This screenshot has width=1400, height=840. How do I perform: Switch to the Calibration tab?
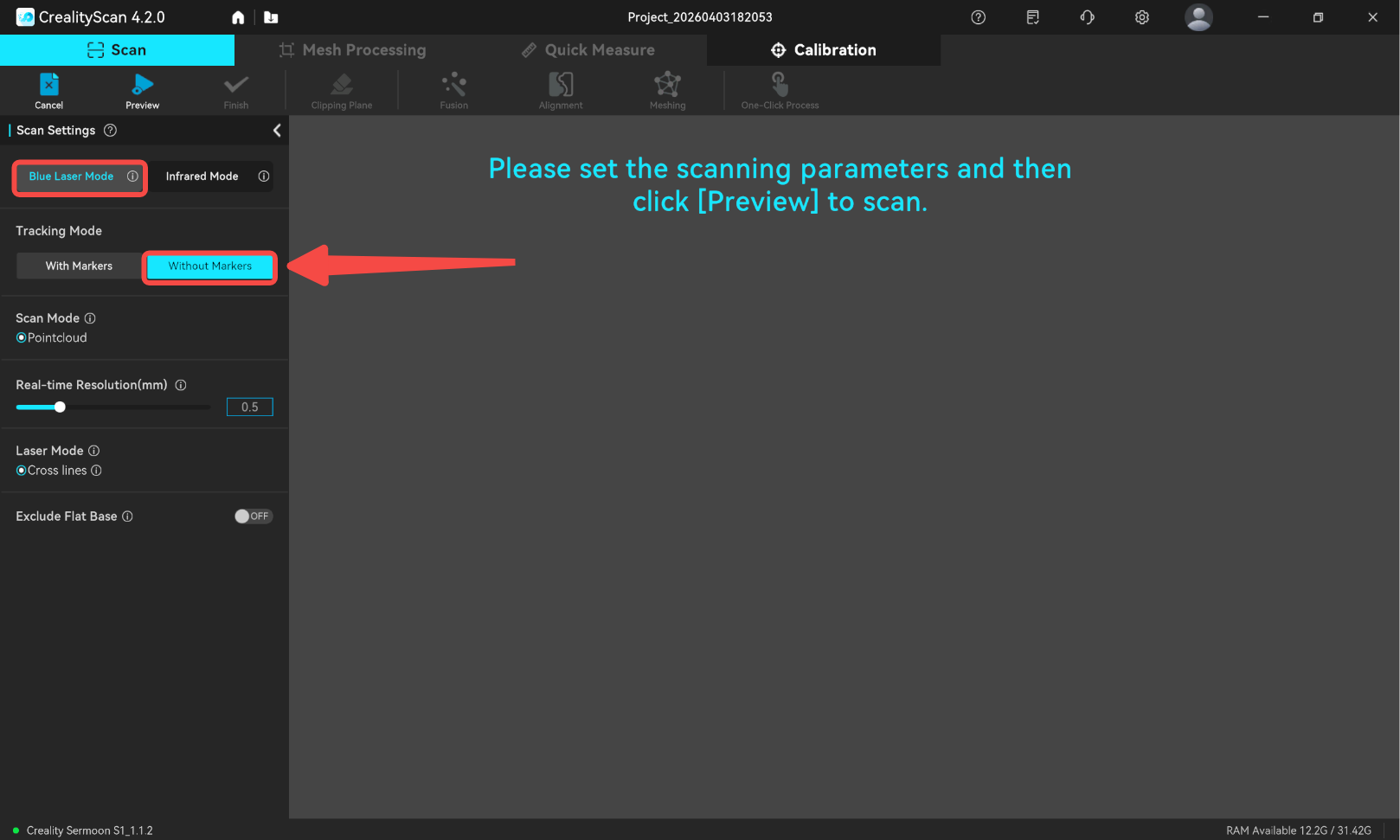pyautogui.click(x=823, y=50)
